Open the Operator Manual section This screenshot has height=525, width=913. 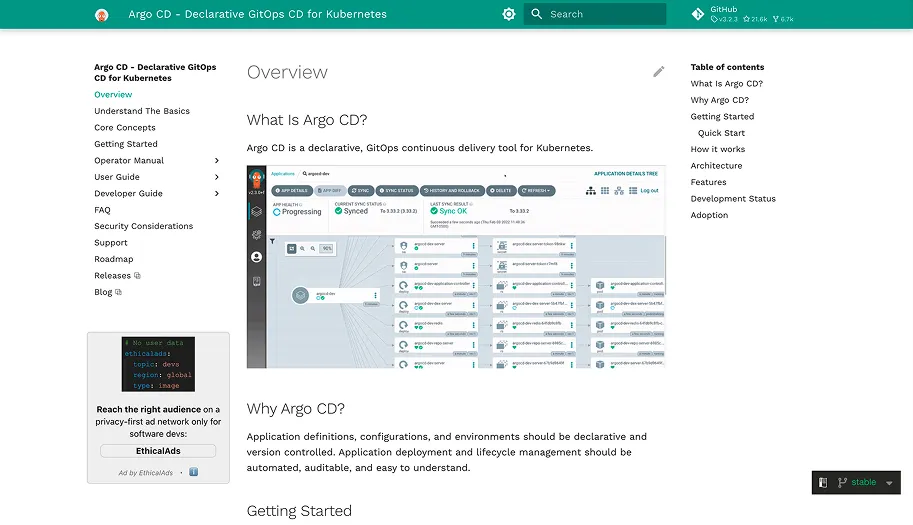[129, 161]
